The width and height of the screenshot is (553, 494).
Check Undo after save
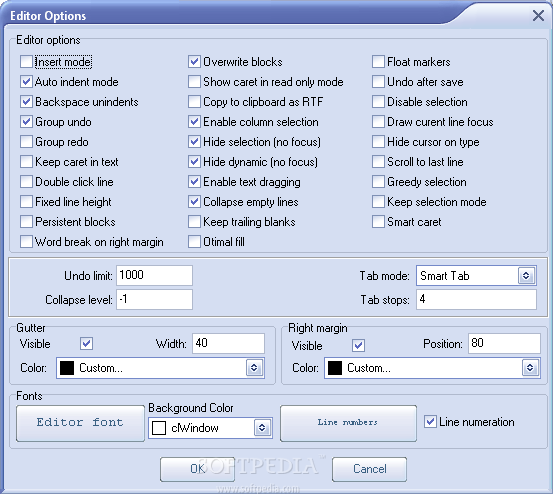[x=378, y=82]
